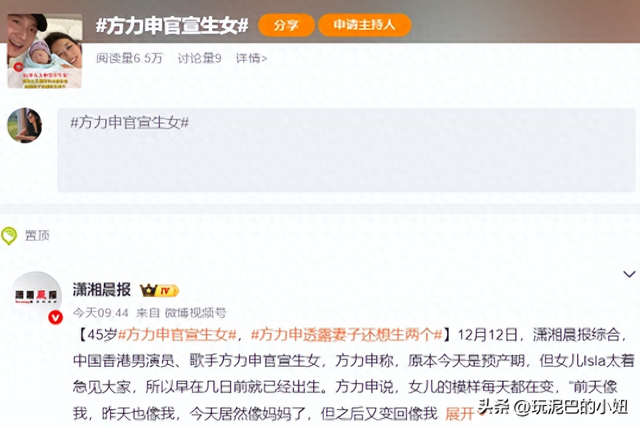Expand the post options chevron menu

(629, 274)
